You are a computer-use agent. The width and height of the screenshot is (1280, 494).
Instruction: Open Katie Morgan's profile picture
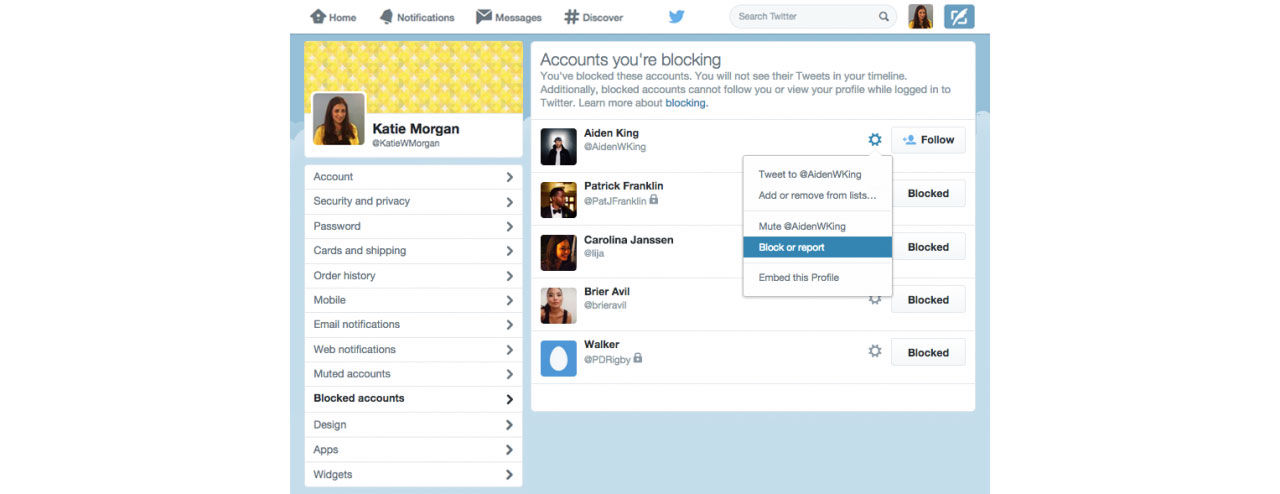(338, 119)
